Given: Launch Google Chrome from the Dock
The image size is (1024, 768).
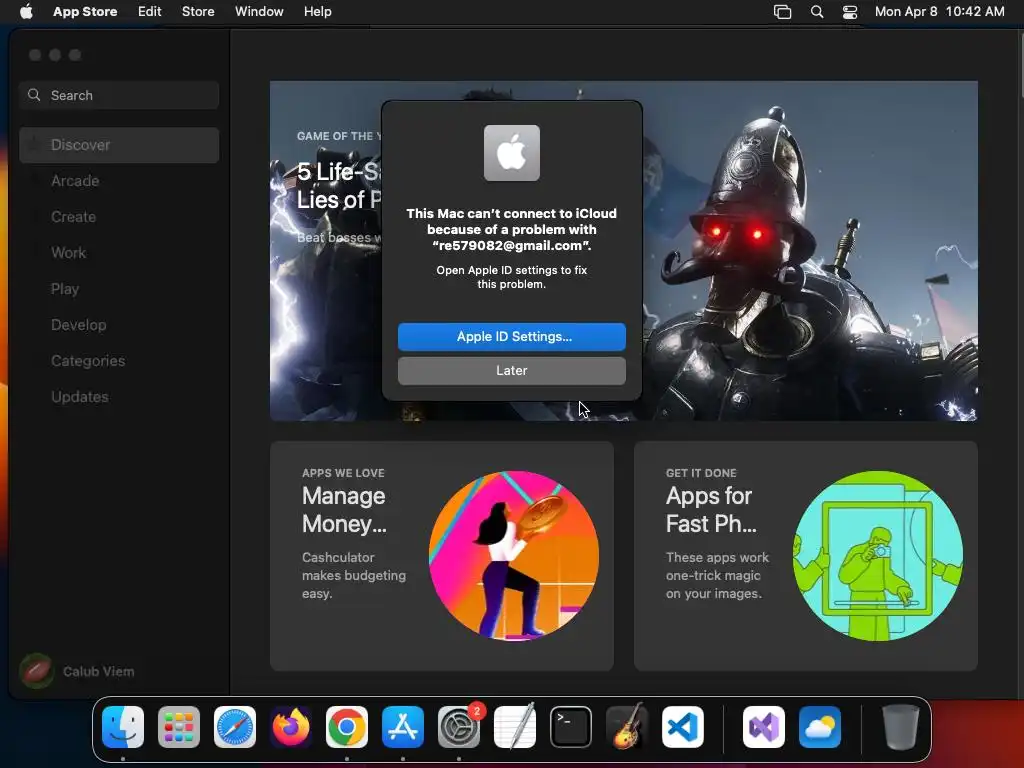Looking at the screenshot, I should [x=347, y=727].
